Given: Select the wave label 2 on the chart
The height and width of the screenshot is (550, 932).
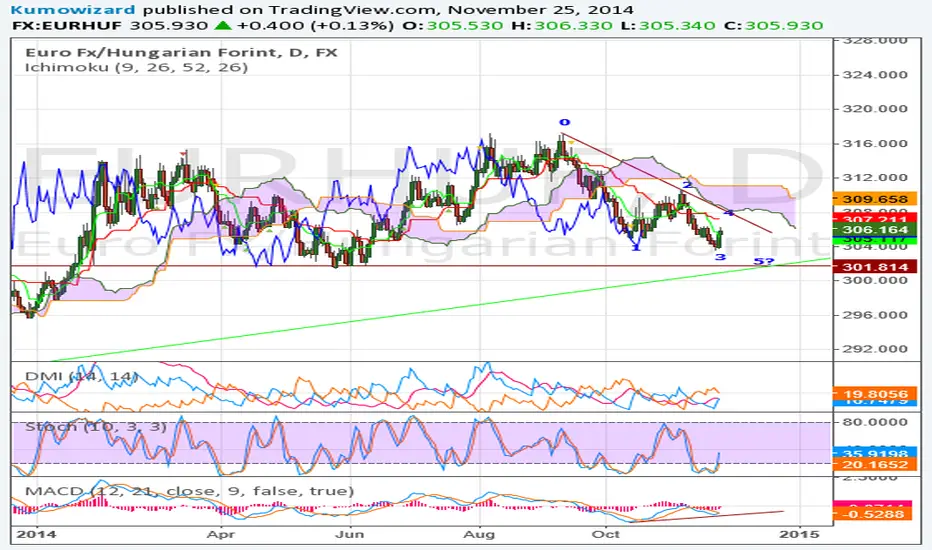Looking at the screenshot, I should click(x=687, y=185).
